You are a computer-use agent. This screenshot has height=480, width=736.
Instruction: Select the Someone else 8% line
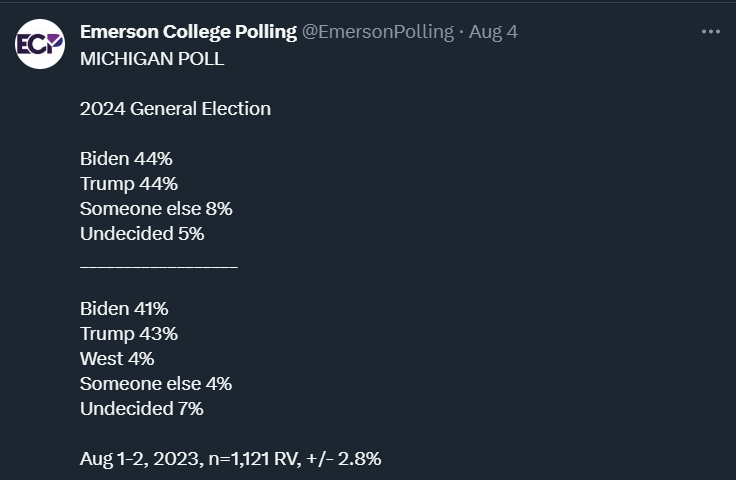(156, 209)
